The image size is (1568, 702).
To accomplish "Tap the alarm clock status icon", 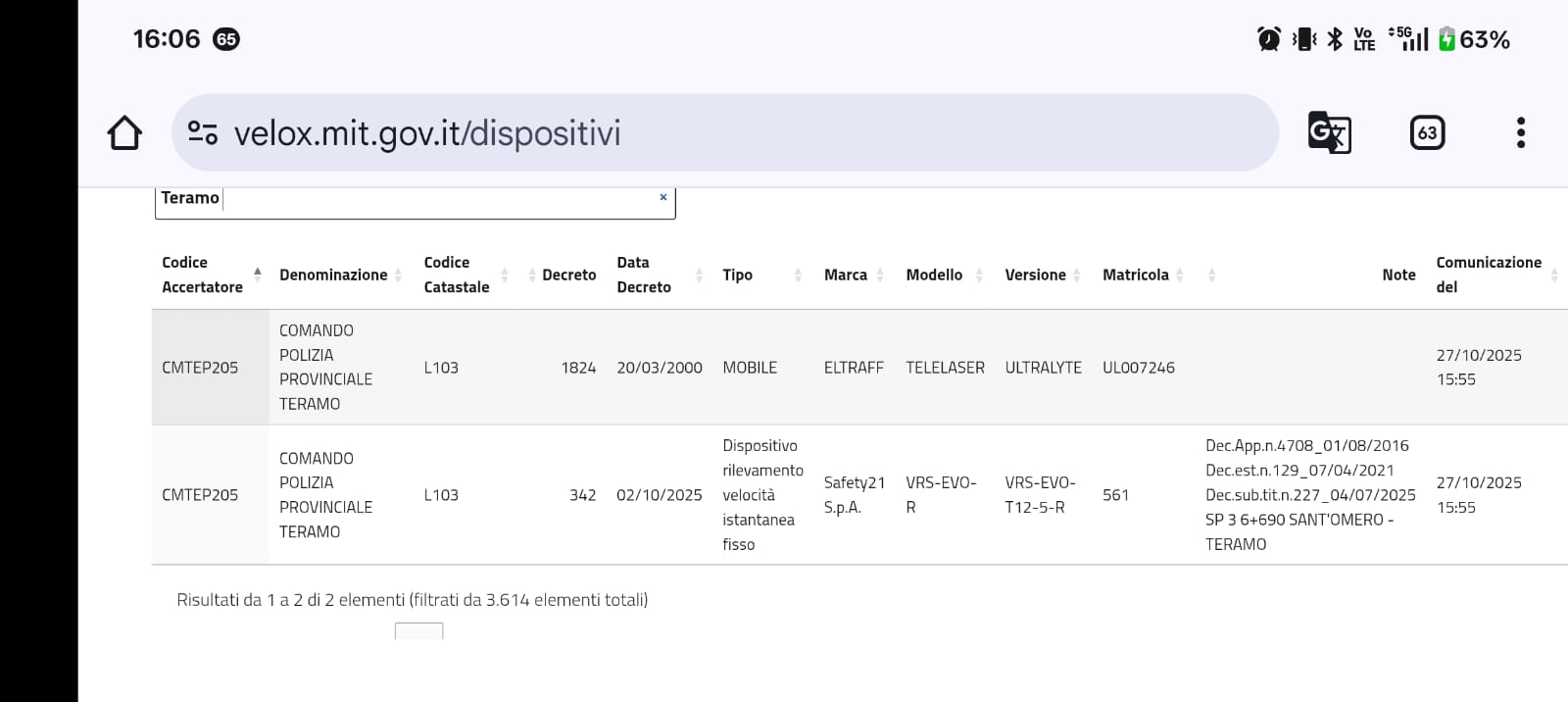I will coord(1269,39).
